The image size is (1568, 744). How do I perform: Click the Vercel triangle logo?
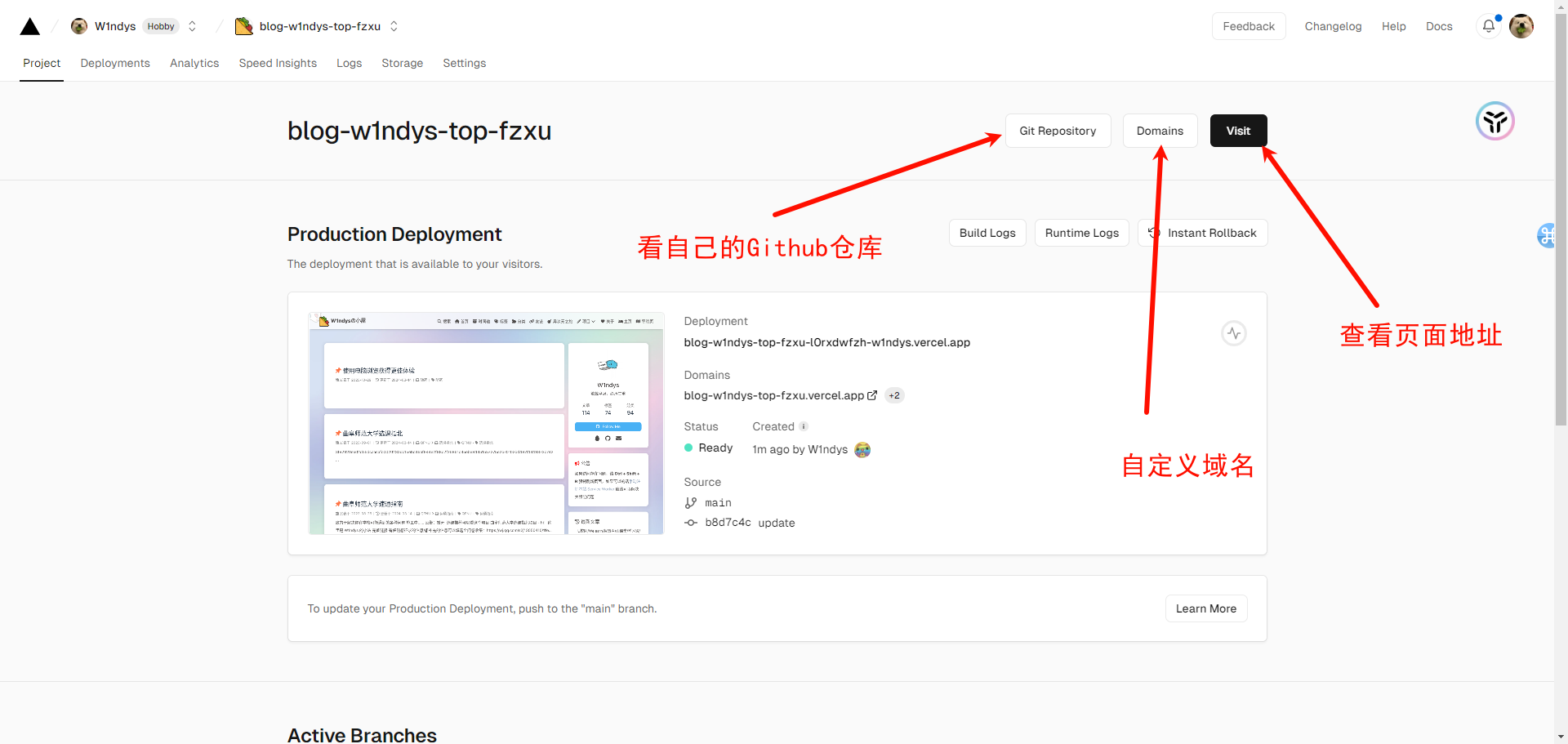pyautogui.click(x=30, y=27)
